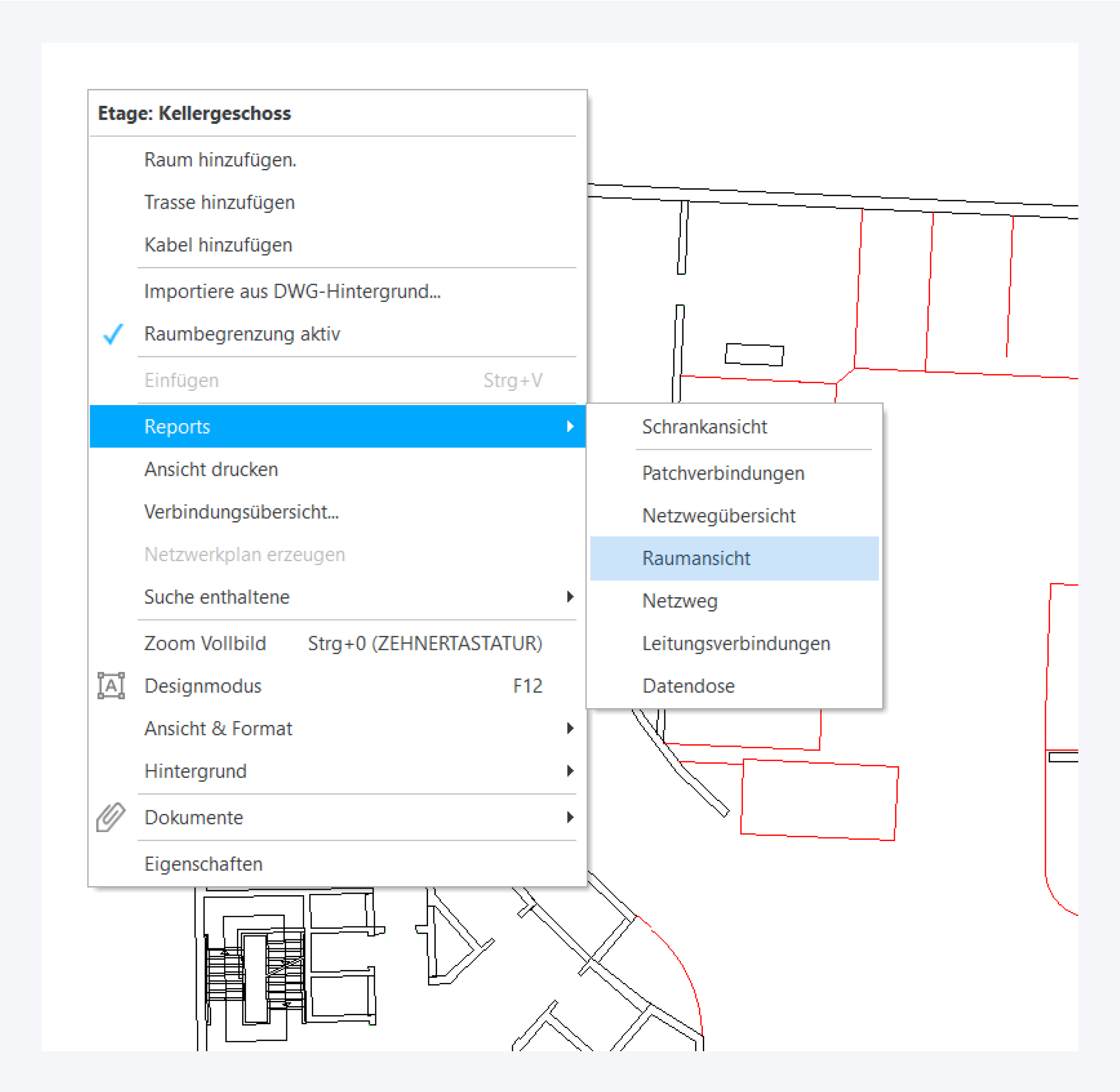Click the red room rectangle on the floorplan
The height and width of the screenshot is (1092, 1120).
click(818, 800)
